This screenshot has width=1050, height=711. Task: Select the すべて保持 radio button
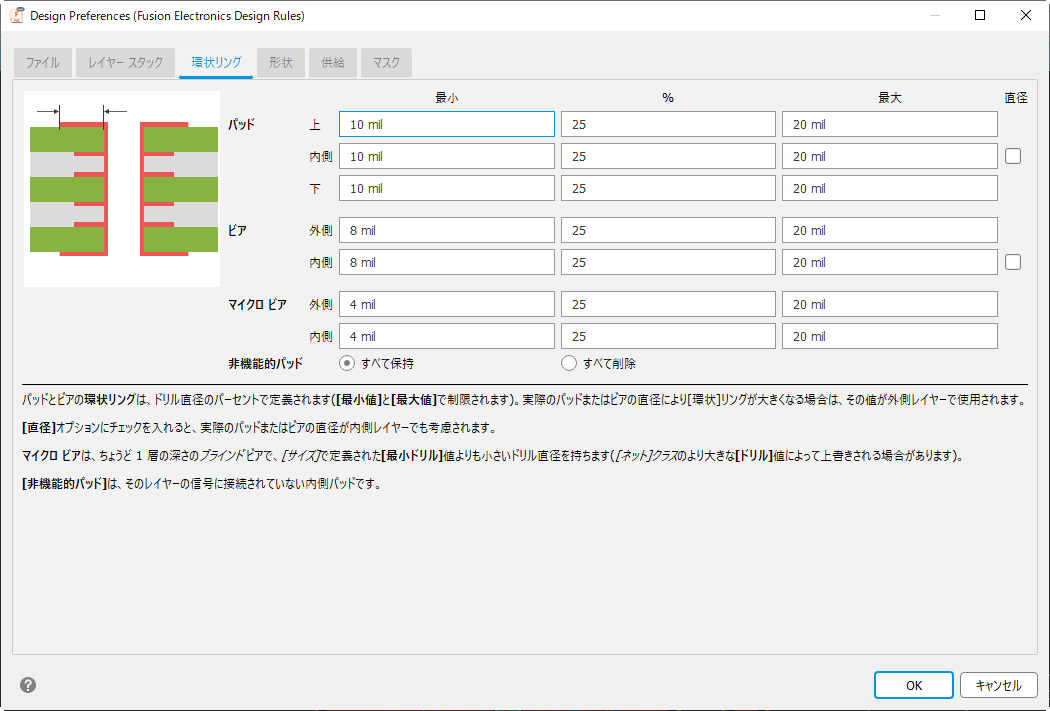[x=347, y=363]
